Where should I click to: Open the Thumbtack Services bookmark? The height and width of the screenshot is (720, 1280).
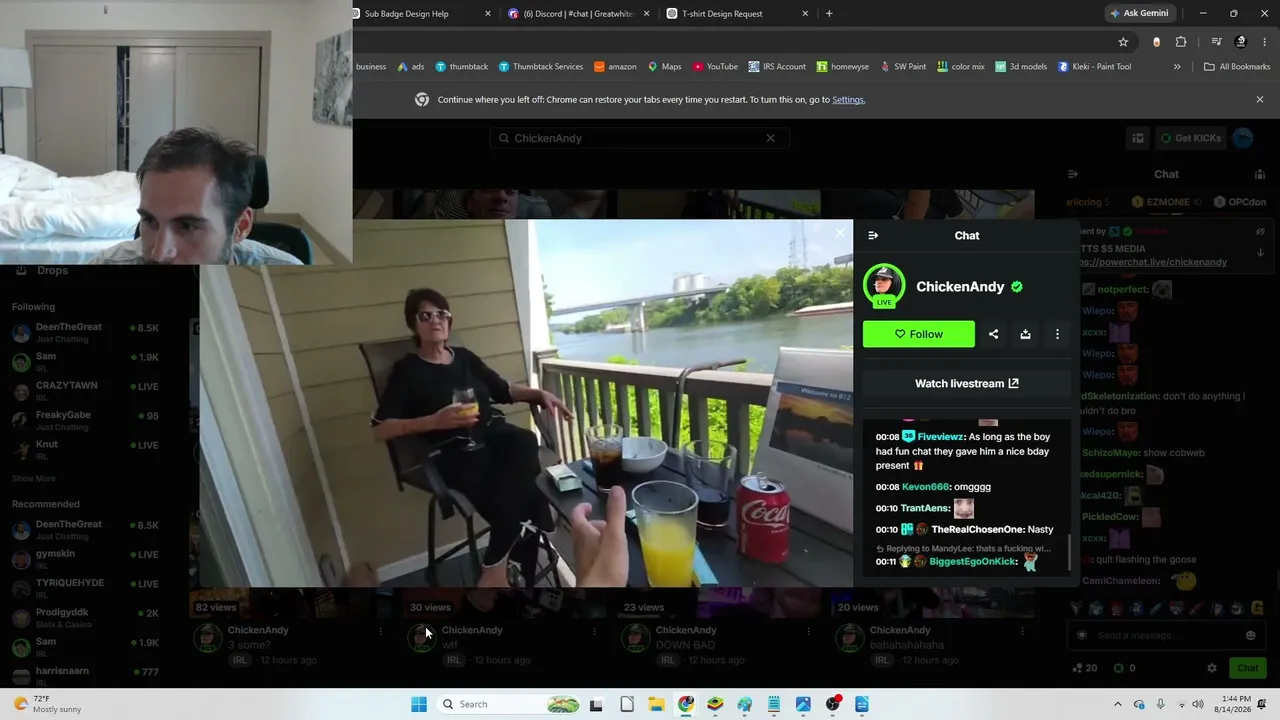tap(541, 67)
